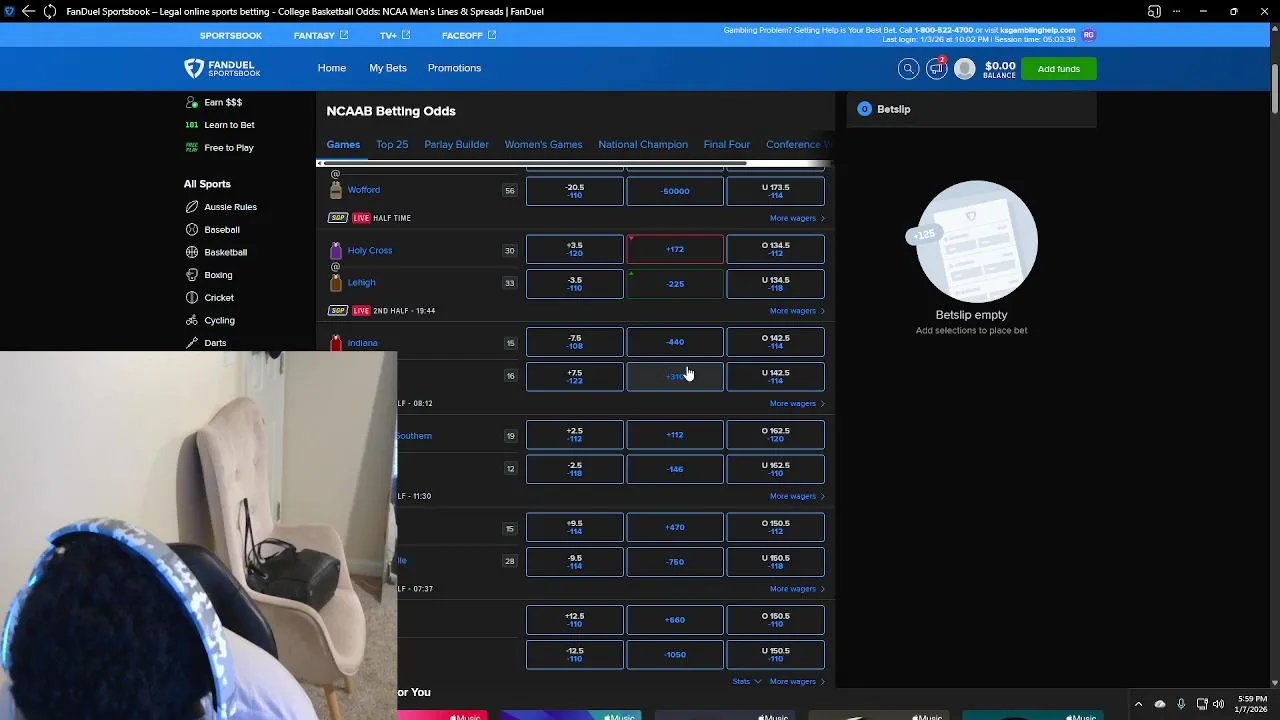
Task: Expand More wagers for Wofford game
Action: pos(797,218)
